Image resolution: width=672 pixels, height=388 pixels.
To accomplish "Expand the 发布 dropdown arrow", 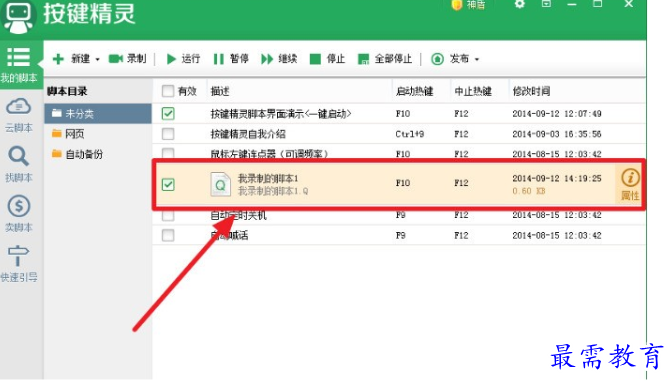I will pos(477,59).
